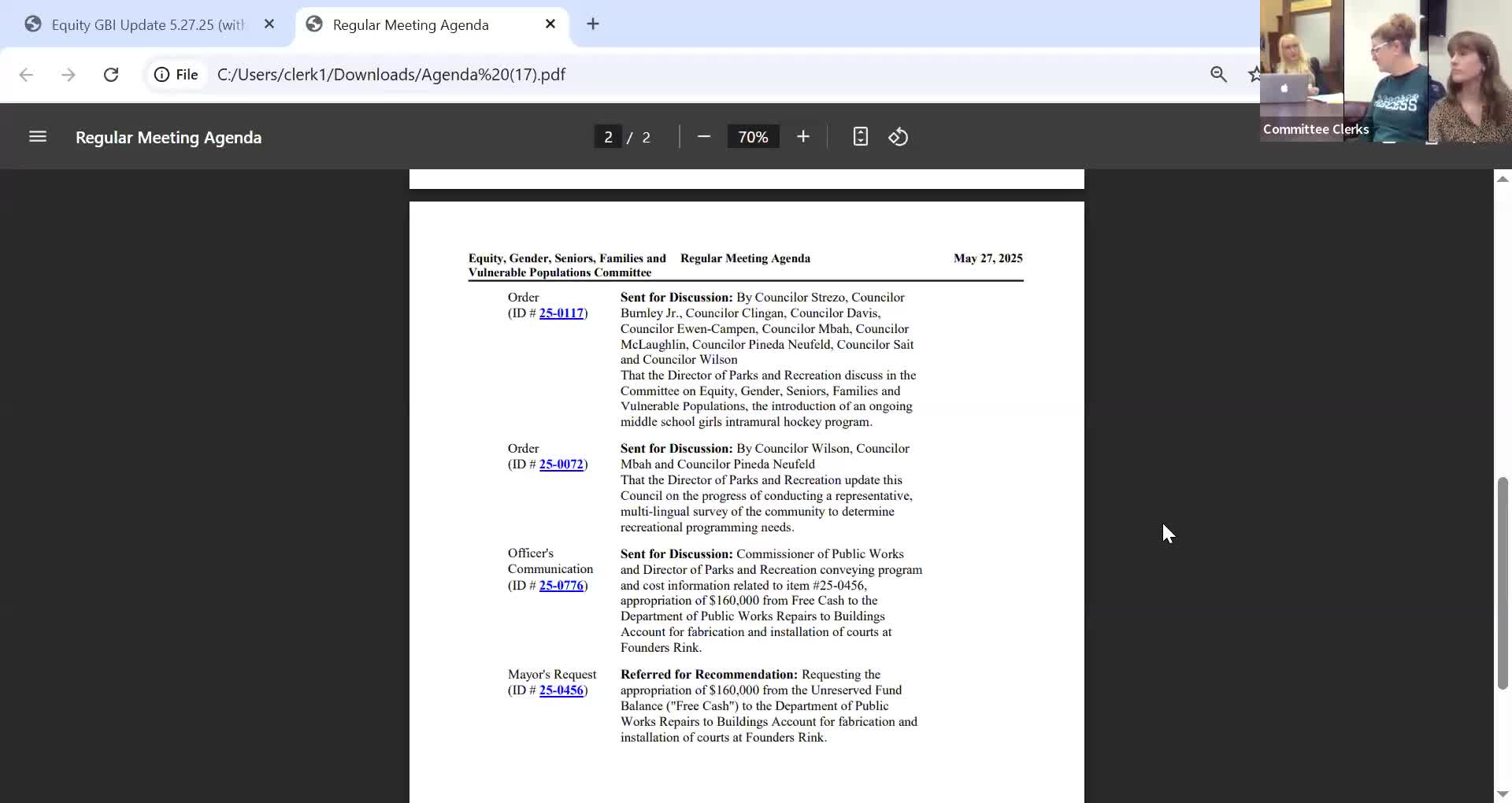Open Officer's Communication link 25-0776
The image size is (1512, 803).
point(561,586)
